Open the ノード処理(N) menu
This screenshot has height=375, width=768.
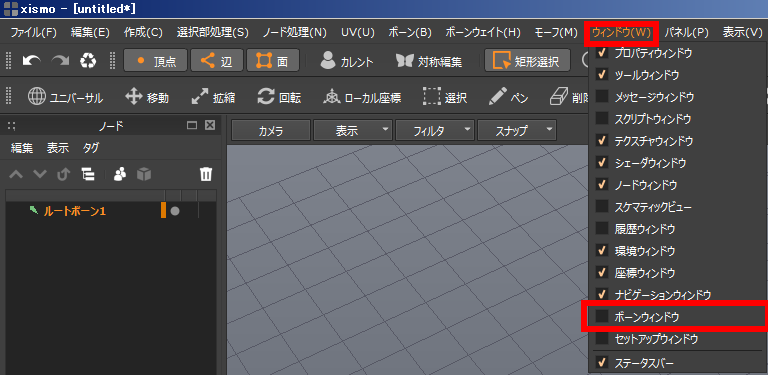(x=294, y=33)
